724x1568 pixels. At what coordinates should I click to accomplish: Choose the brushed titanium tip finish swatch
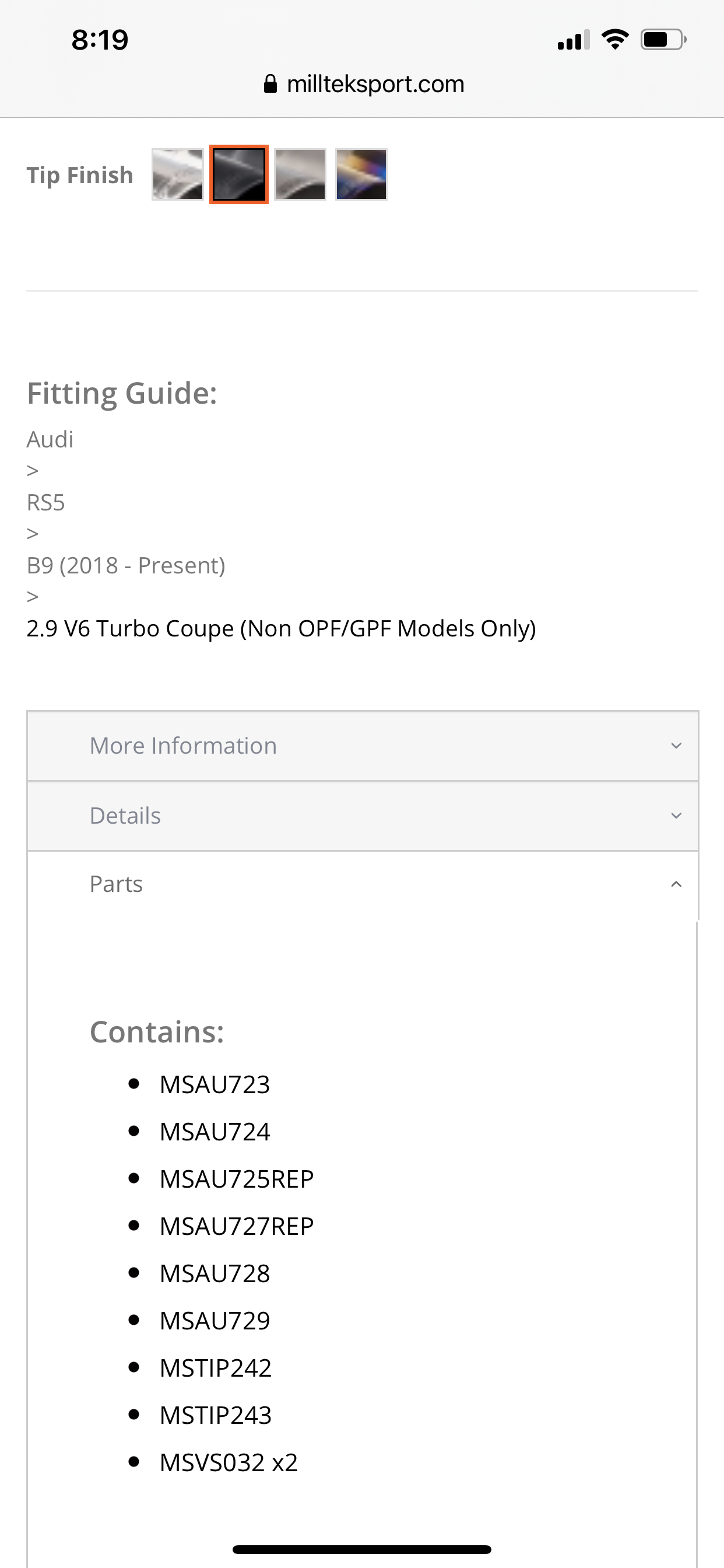[x=300, y=174]
